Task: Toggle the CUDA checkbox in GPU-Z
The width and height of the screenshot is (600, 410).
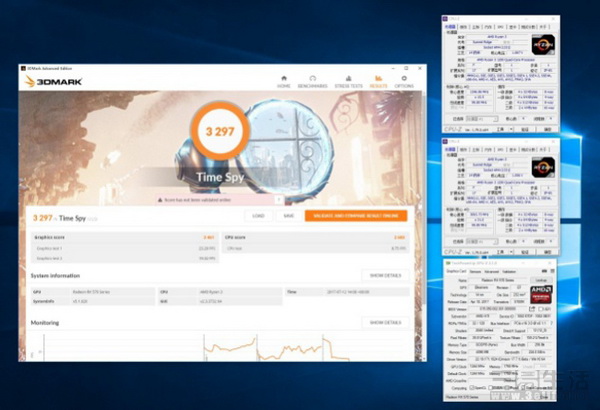Action: pos(491,387)
